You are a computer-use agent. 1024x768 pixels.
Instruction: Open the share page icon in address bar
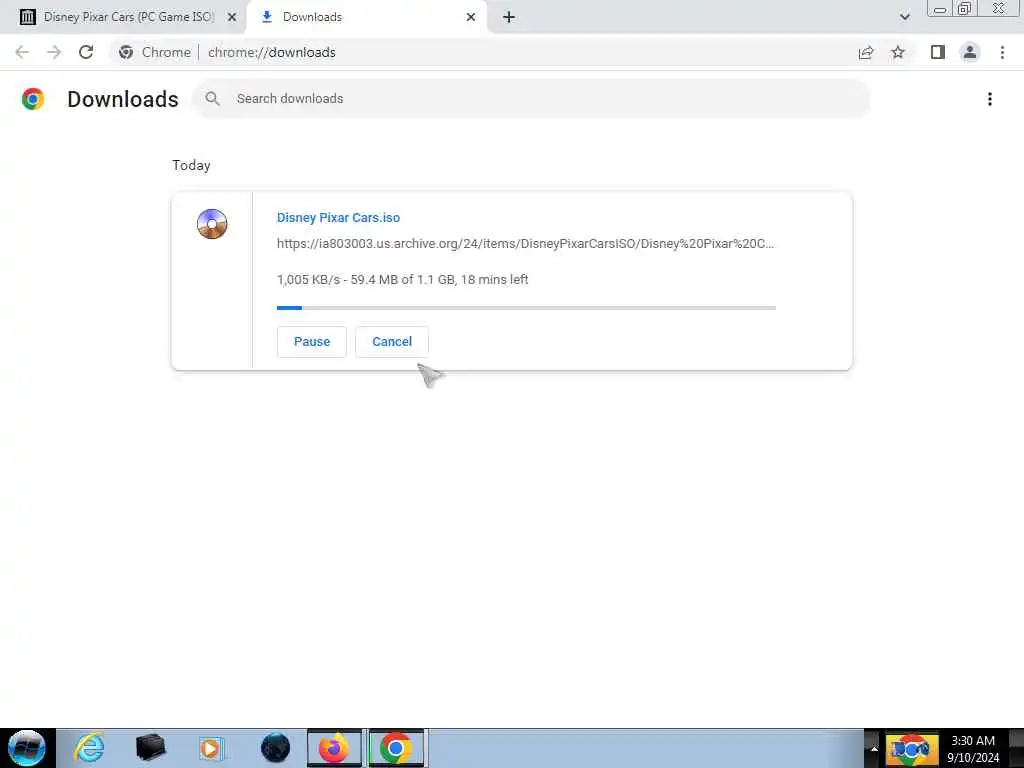tap(866, 52)
